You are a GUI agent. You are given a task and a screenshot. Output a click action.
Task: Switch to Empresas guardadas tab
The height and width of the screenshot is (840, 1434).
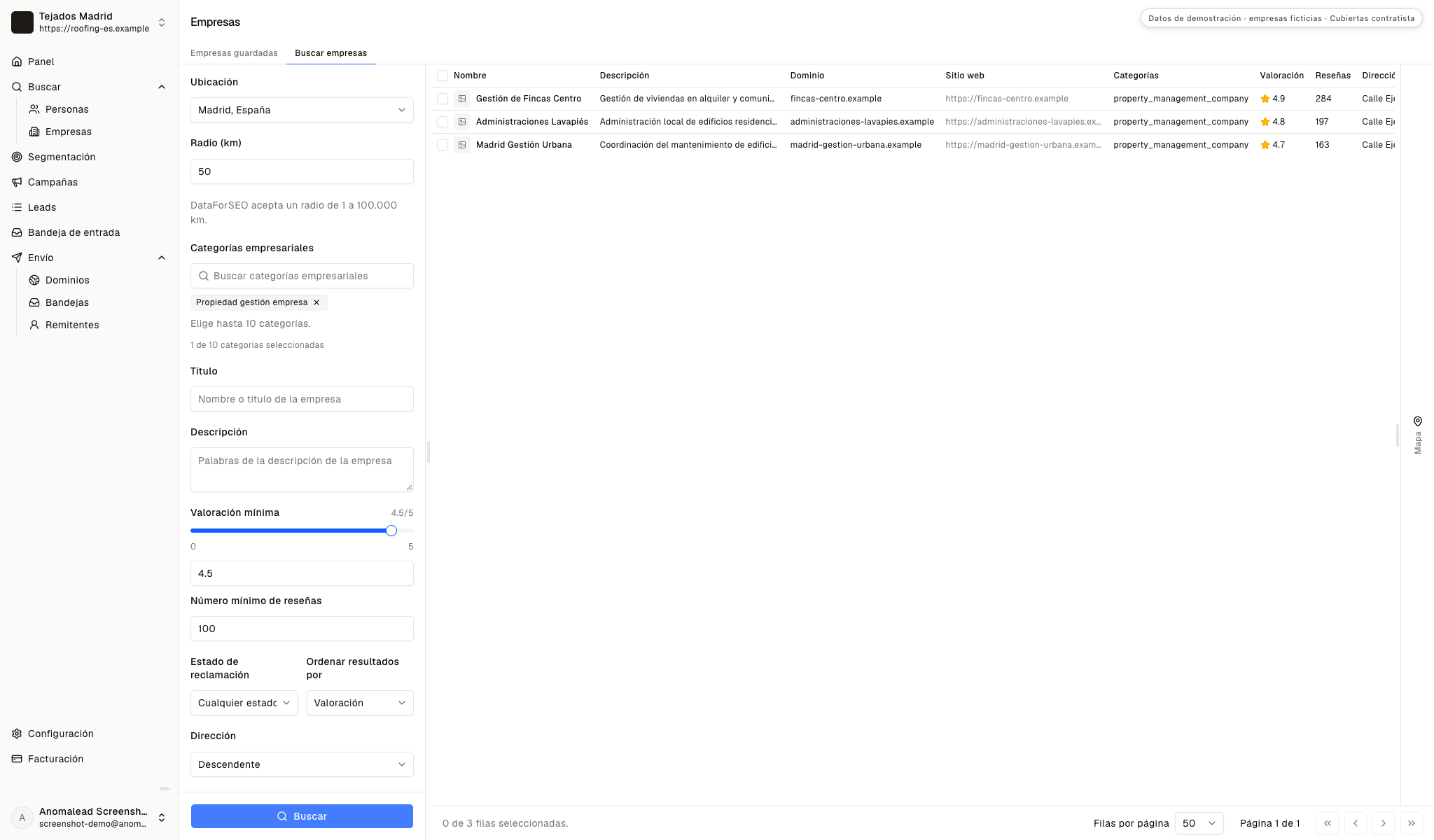tap(234, 53)
